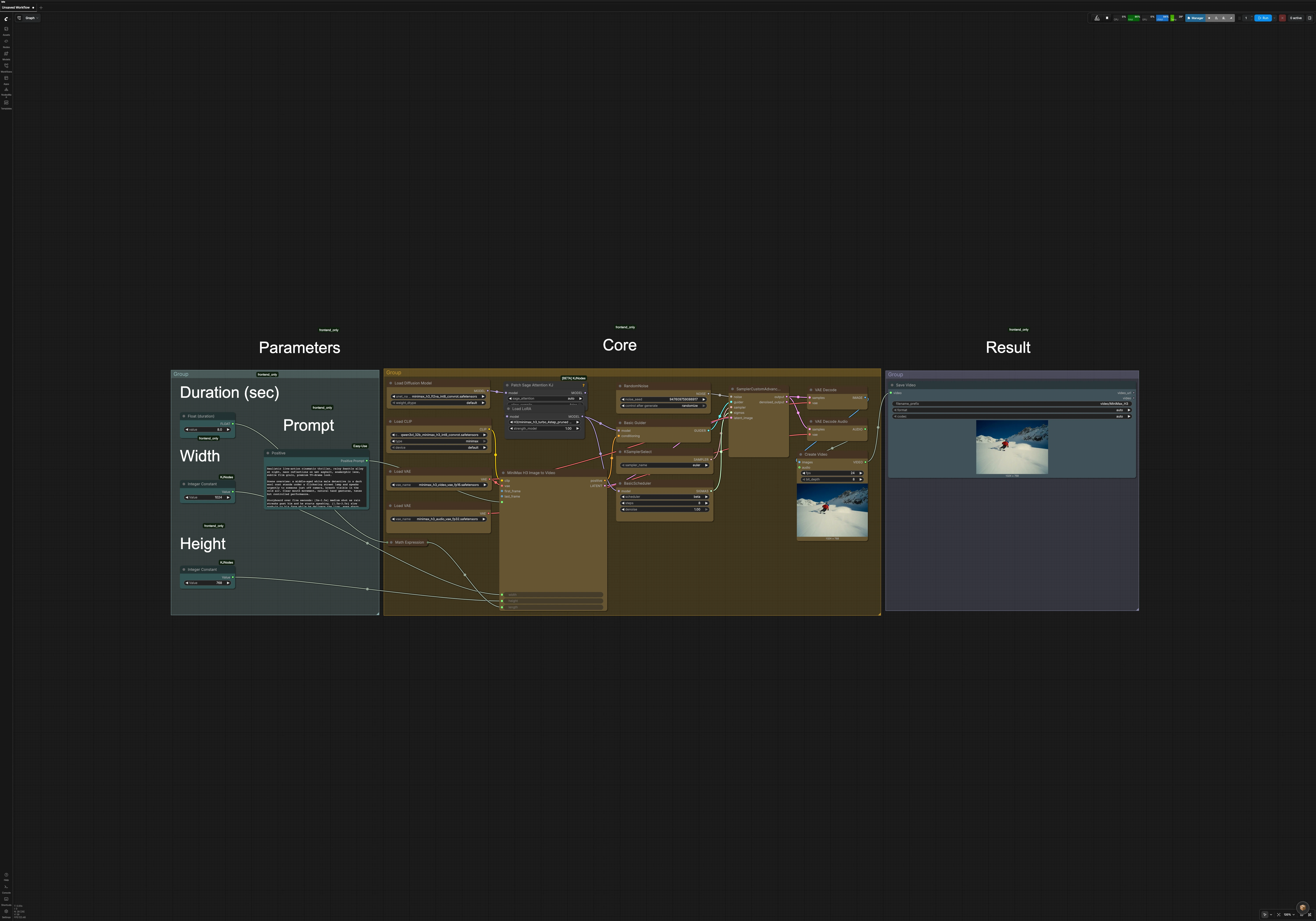The height and width of the screenshot is (921, 1316).
Task: Click the workflow graph icon beside Graph
Action: click(19, 18)
